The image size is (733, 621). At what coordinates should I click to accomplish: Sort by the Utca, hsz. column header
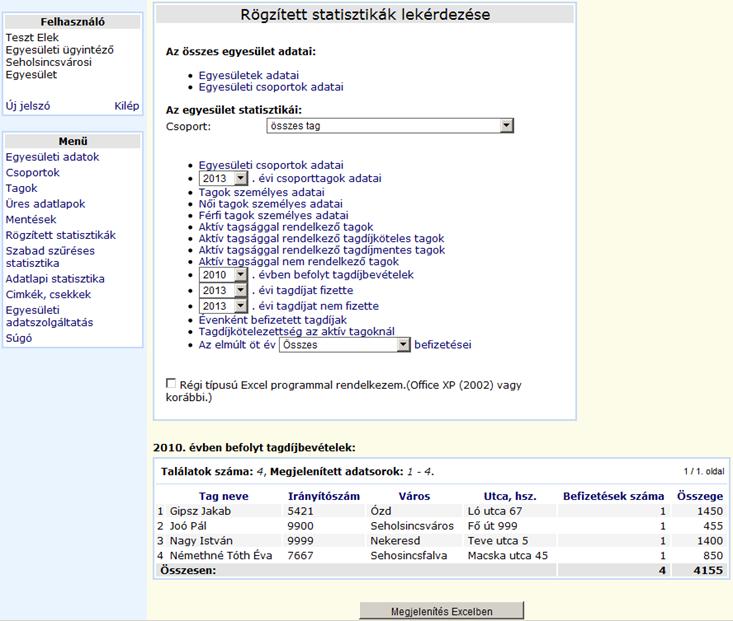pos(510,496)
